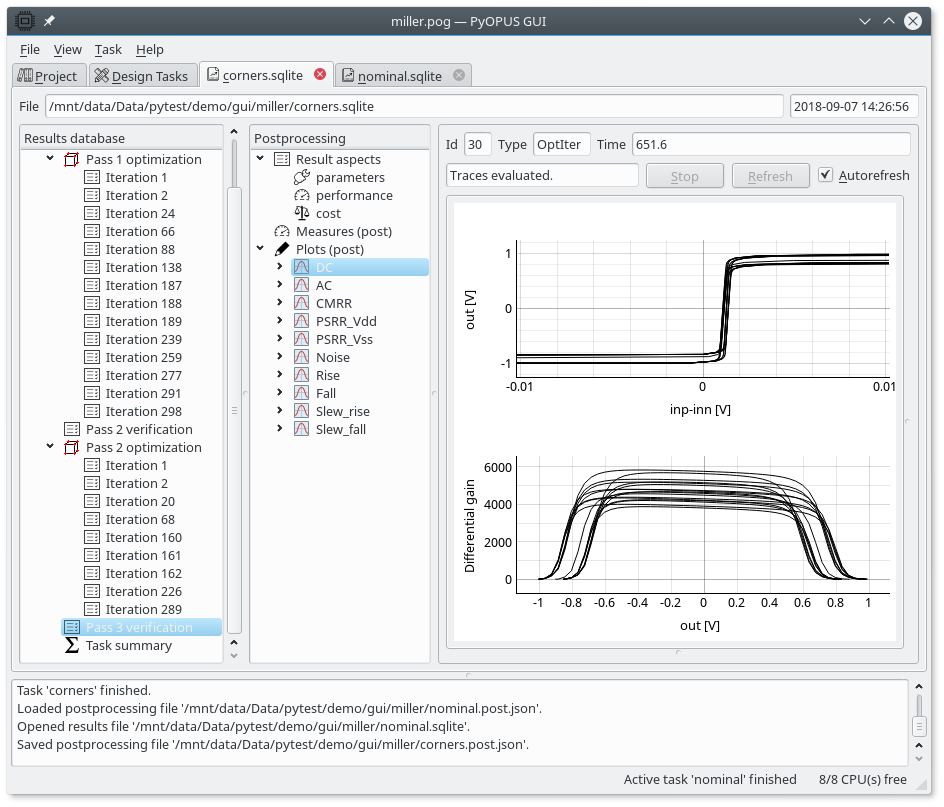The height and width of the screenshot is (807, 944).
Task: Click the red cube icon of Pass 1 optimization
Action: [71, 159]
